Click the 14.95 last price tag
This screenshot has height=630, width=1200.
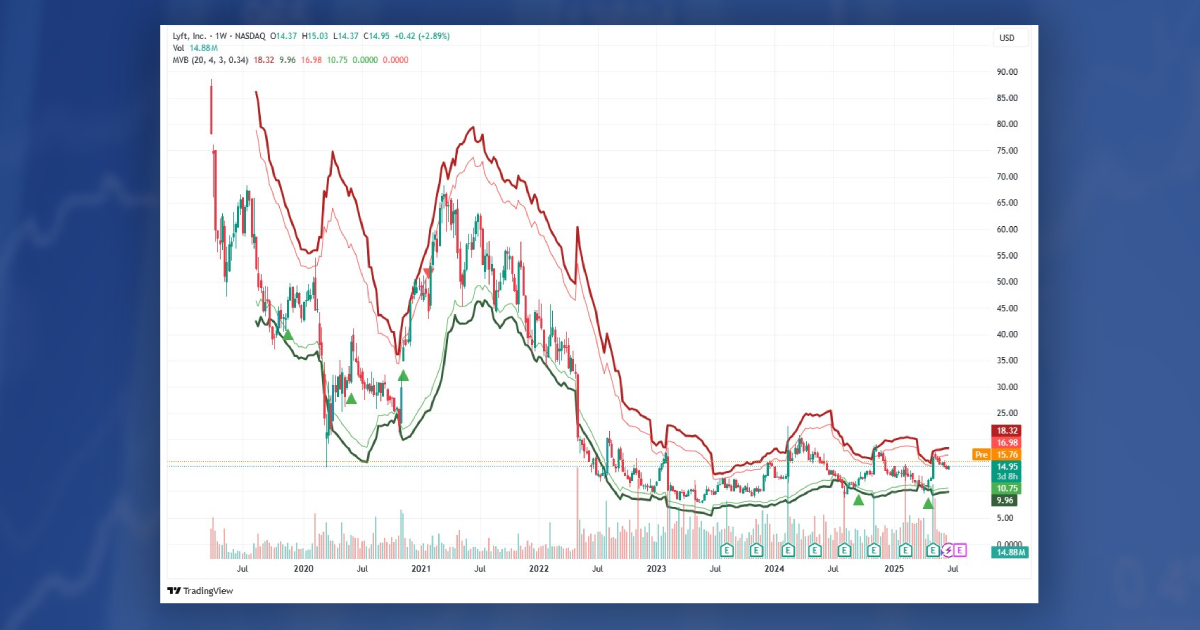[x=1006, y=466]
